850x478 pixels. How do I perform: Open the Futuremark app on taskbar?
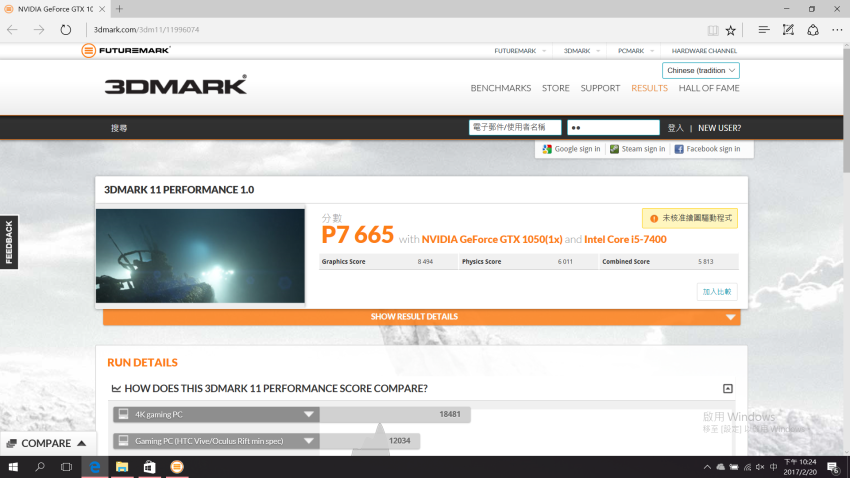click(177, 467)
